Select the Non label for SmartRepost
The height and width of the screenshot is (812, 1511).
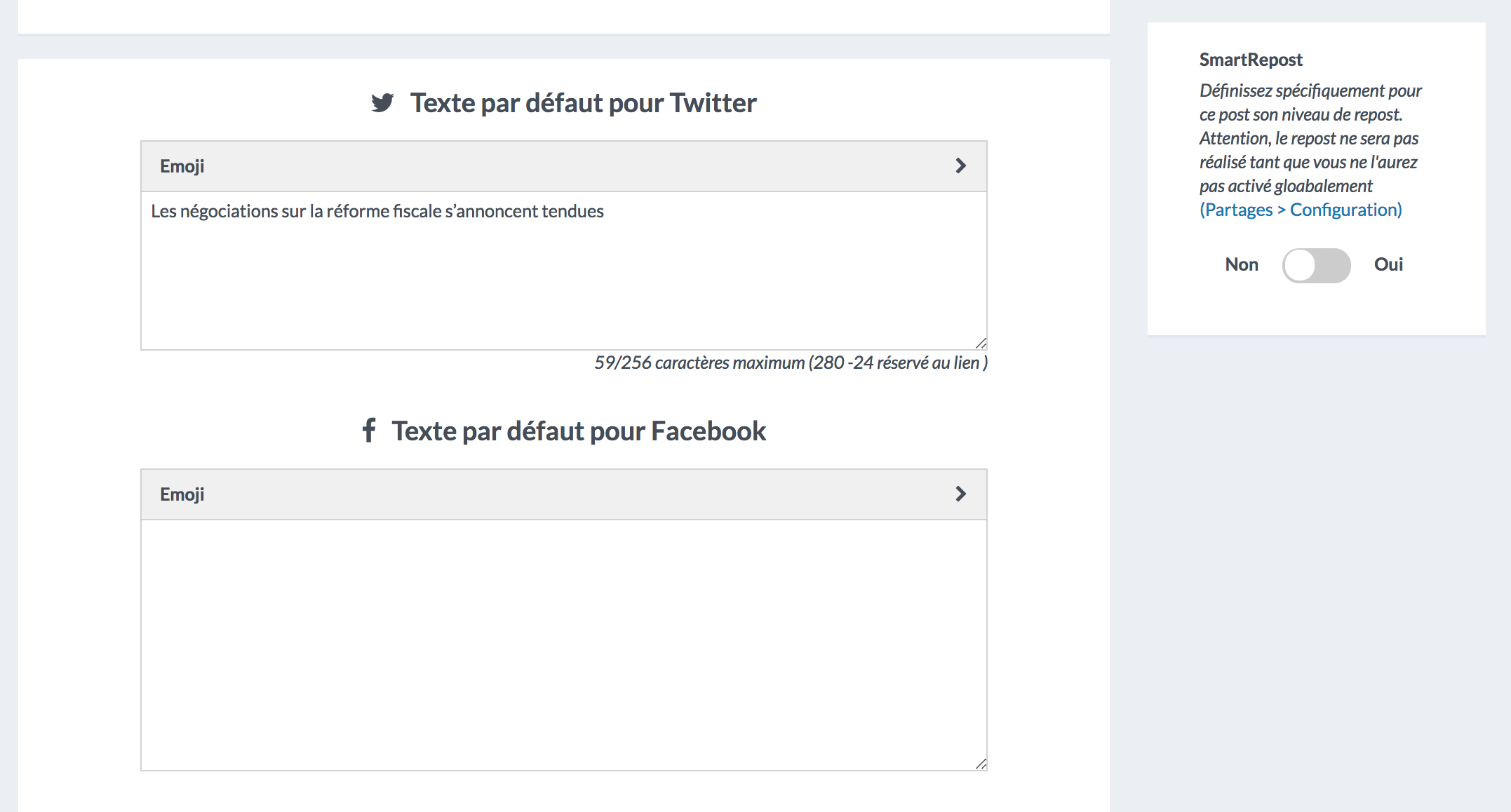1242,264
